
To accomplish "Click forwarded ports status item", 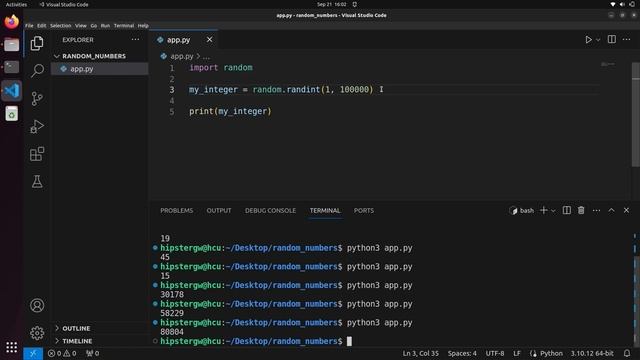I will click(x=93, y=353).
